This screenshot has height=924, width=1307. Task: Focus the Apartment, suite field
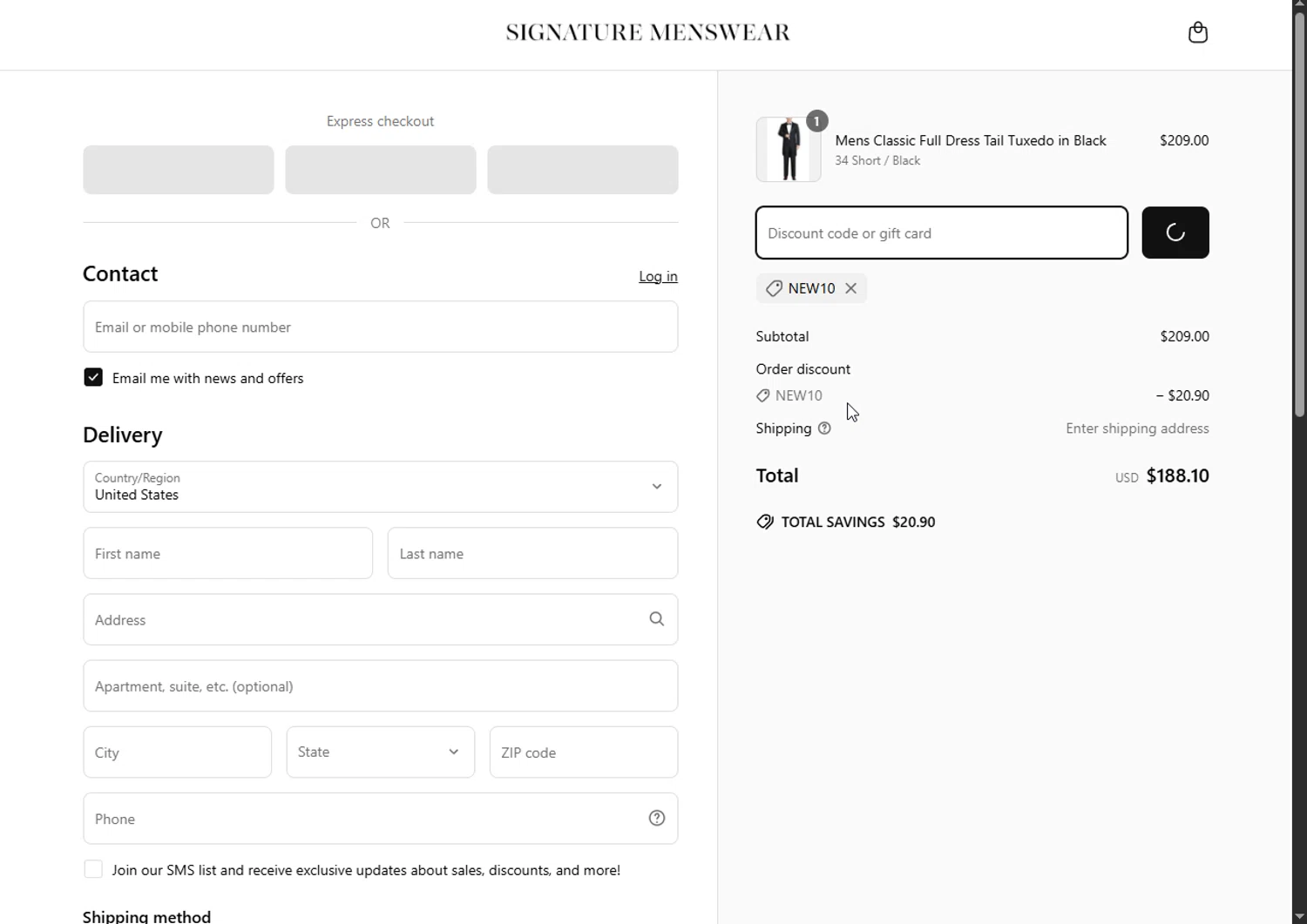click(x=381, y=685)
